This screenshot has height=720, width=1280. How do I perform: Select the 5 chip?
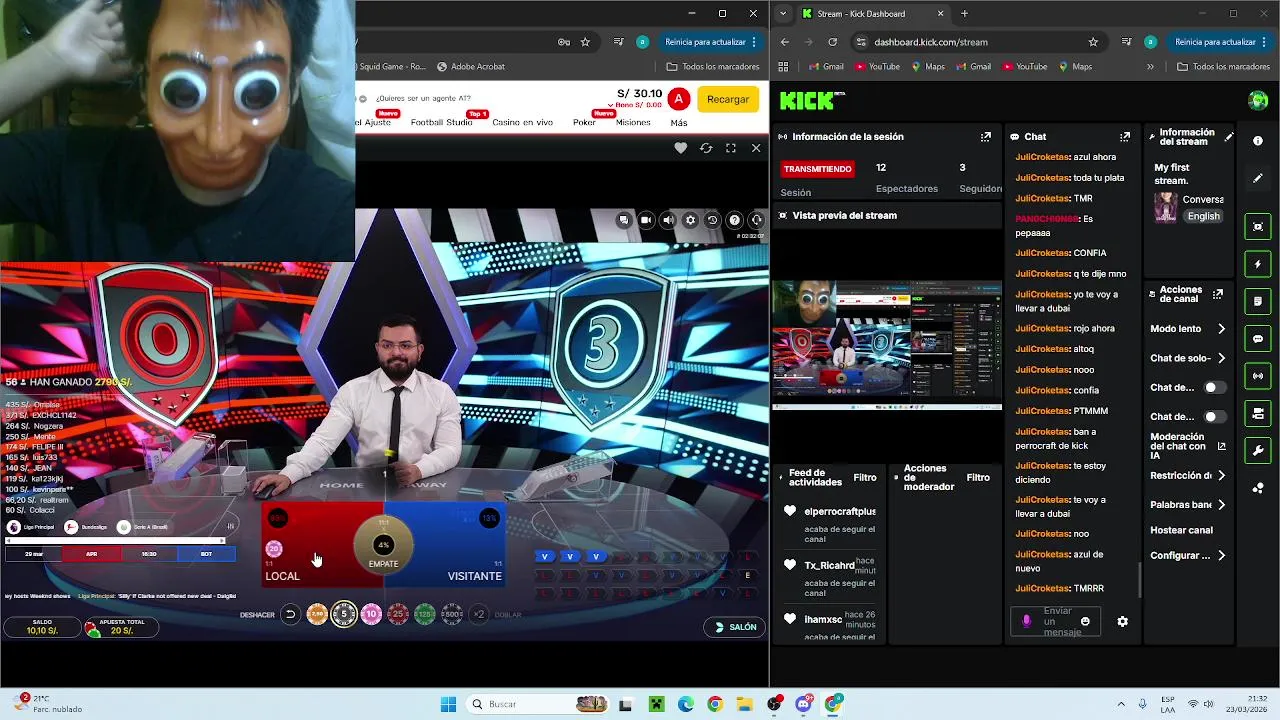[344, 614]
